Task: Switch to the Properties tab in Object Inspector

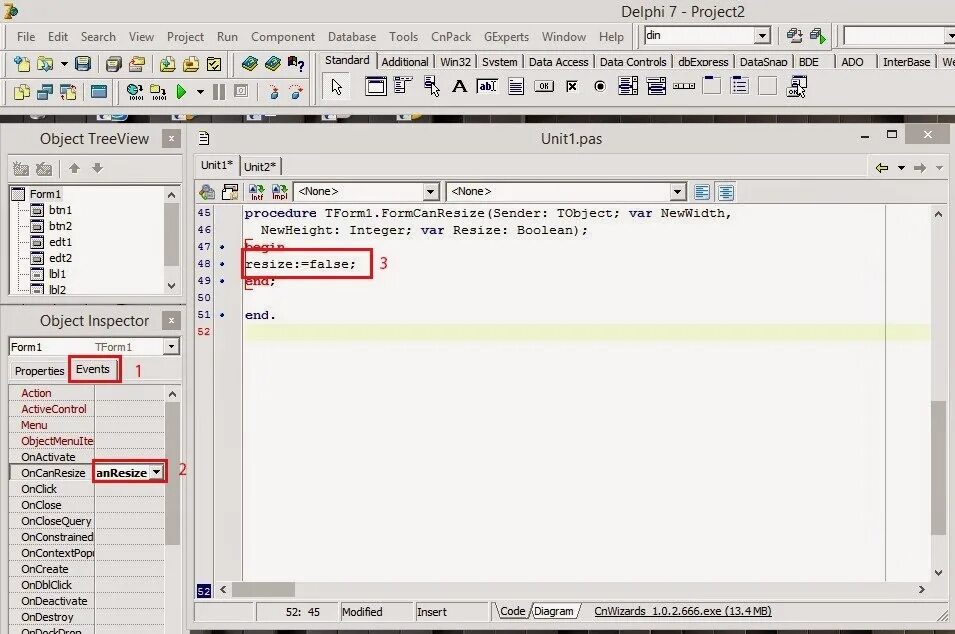Action: coord(39,371)
